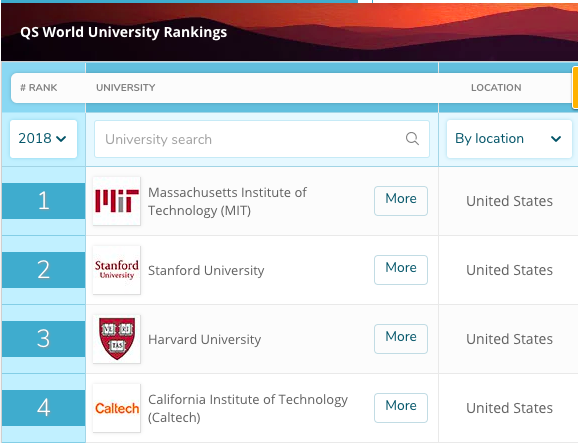This screenshot has height=443, width=578.
Task: Click the Harvard crest logo
Action: pyautogui.click(x=116, y=339)
